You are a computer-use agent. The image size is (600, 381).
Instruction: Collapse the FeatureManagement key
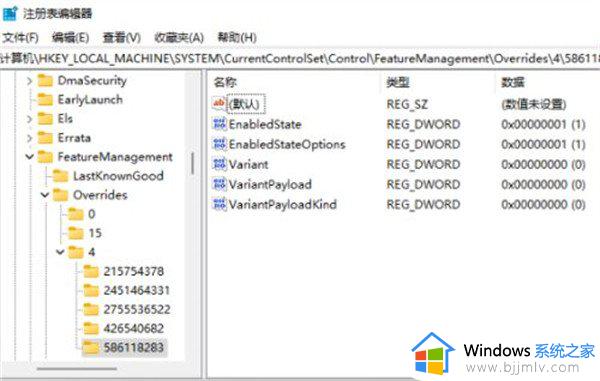pos(29,157)
